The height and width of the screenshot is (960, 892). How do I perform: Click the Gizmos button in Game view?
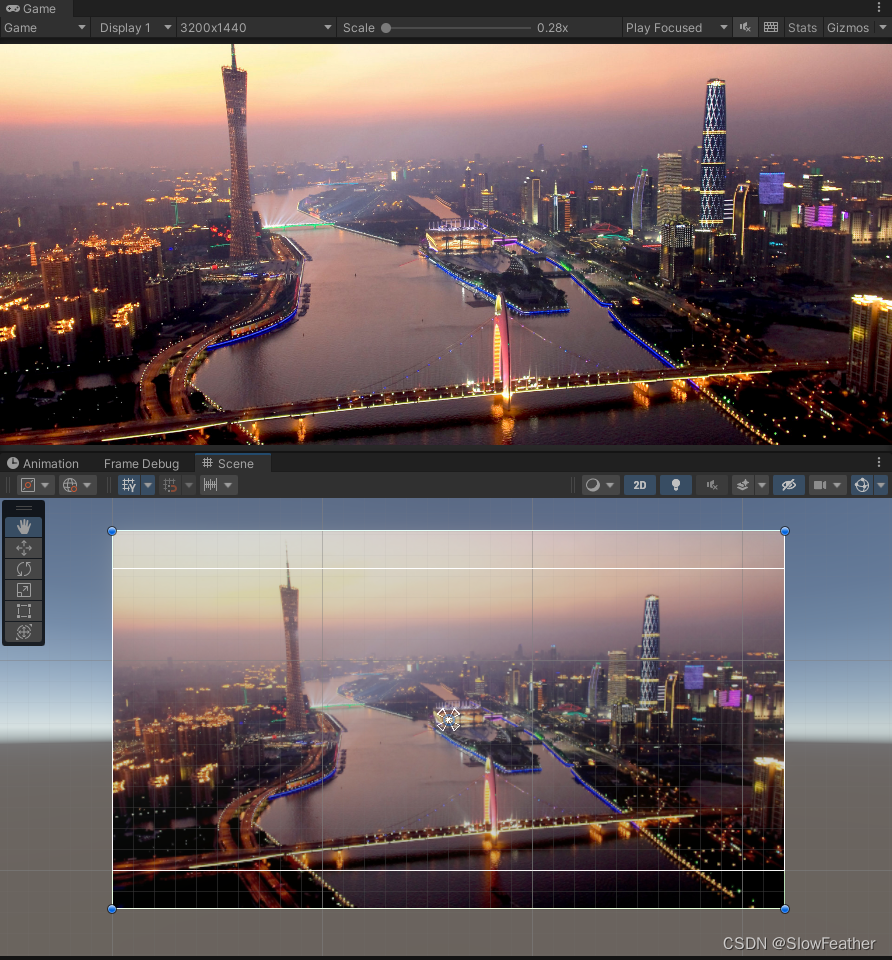848,28
